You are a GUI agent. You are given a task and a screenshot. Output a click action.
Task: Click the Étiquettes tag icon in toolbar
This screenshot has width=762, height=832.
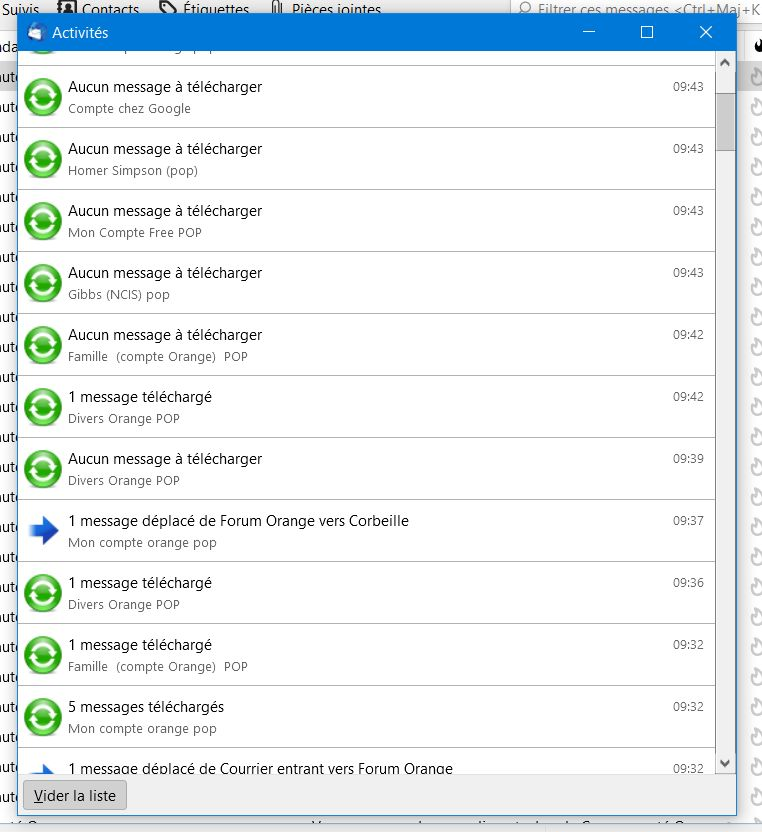click(169, 9)
